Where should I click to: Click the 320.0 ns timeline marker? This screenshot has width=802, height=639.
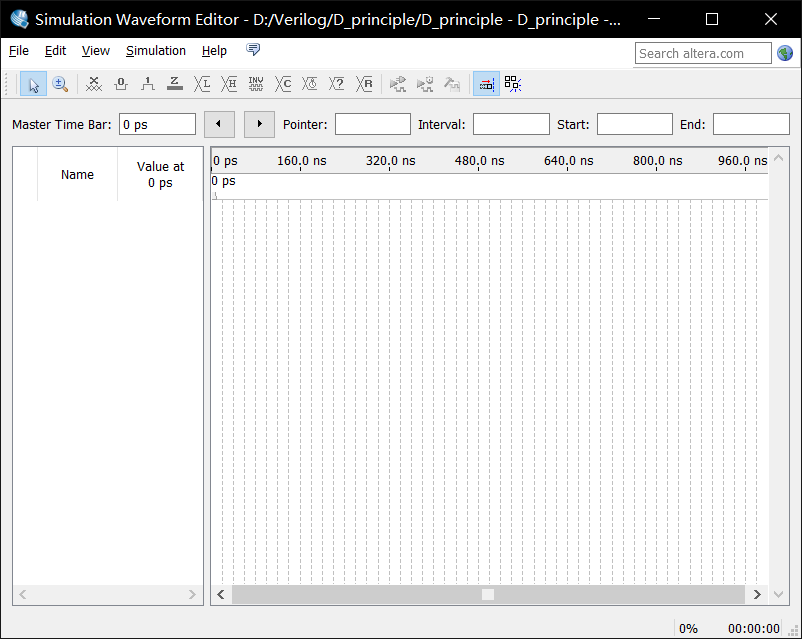[x=390, y=161]
